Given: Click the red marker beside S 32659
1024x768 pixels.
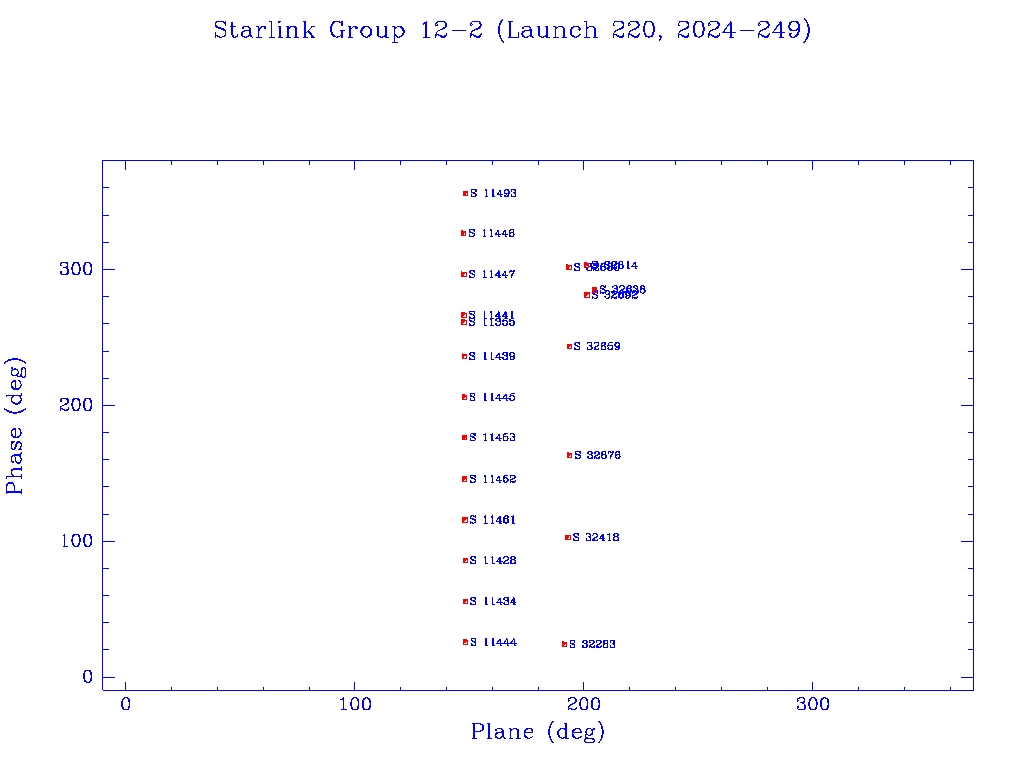Looking at the screenshot, I should coord(569,347).
